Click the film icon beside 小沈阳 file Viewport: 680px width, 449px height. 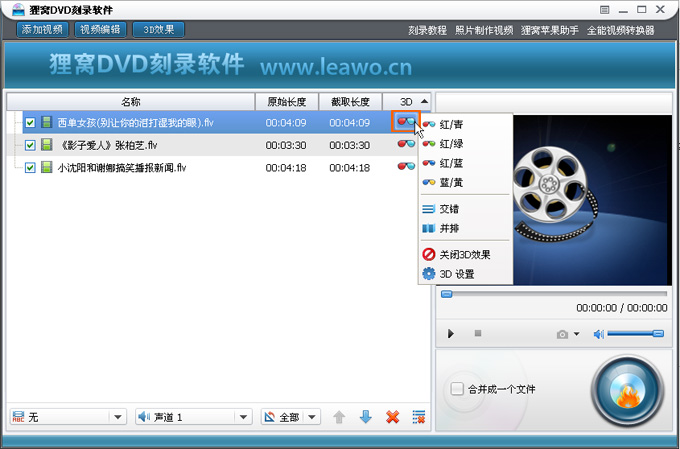(46, 167)
